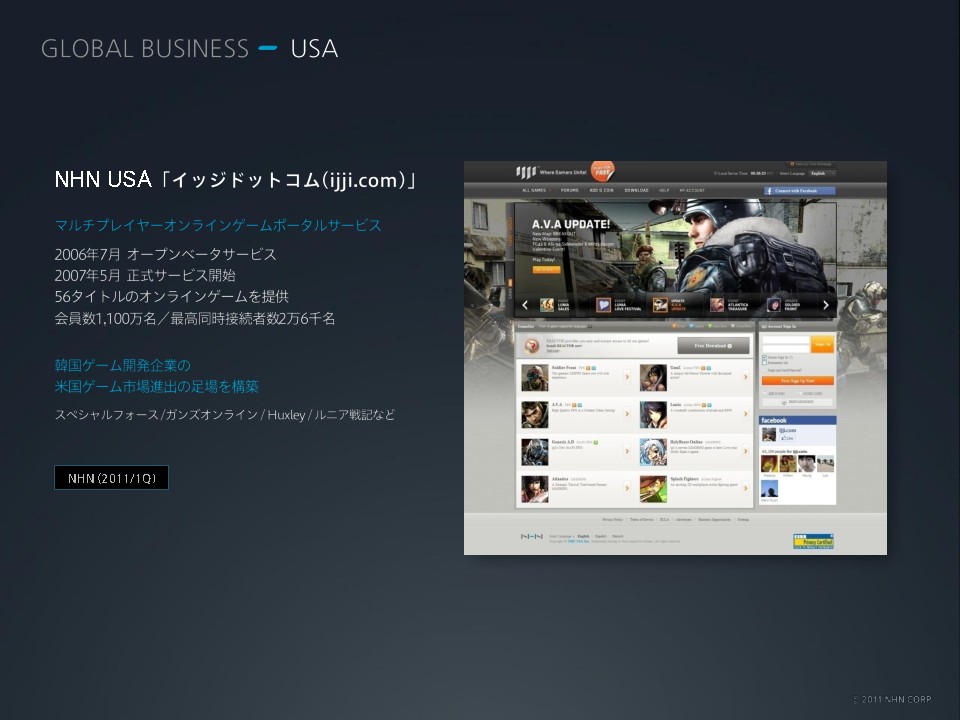This screenshot has height=720, width=960.
Task: Click the orange Play for Free badge
Action: 602,171
